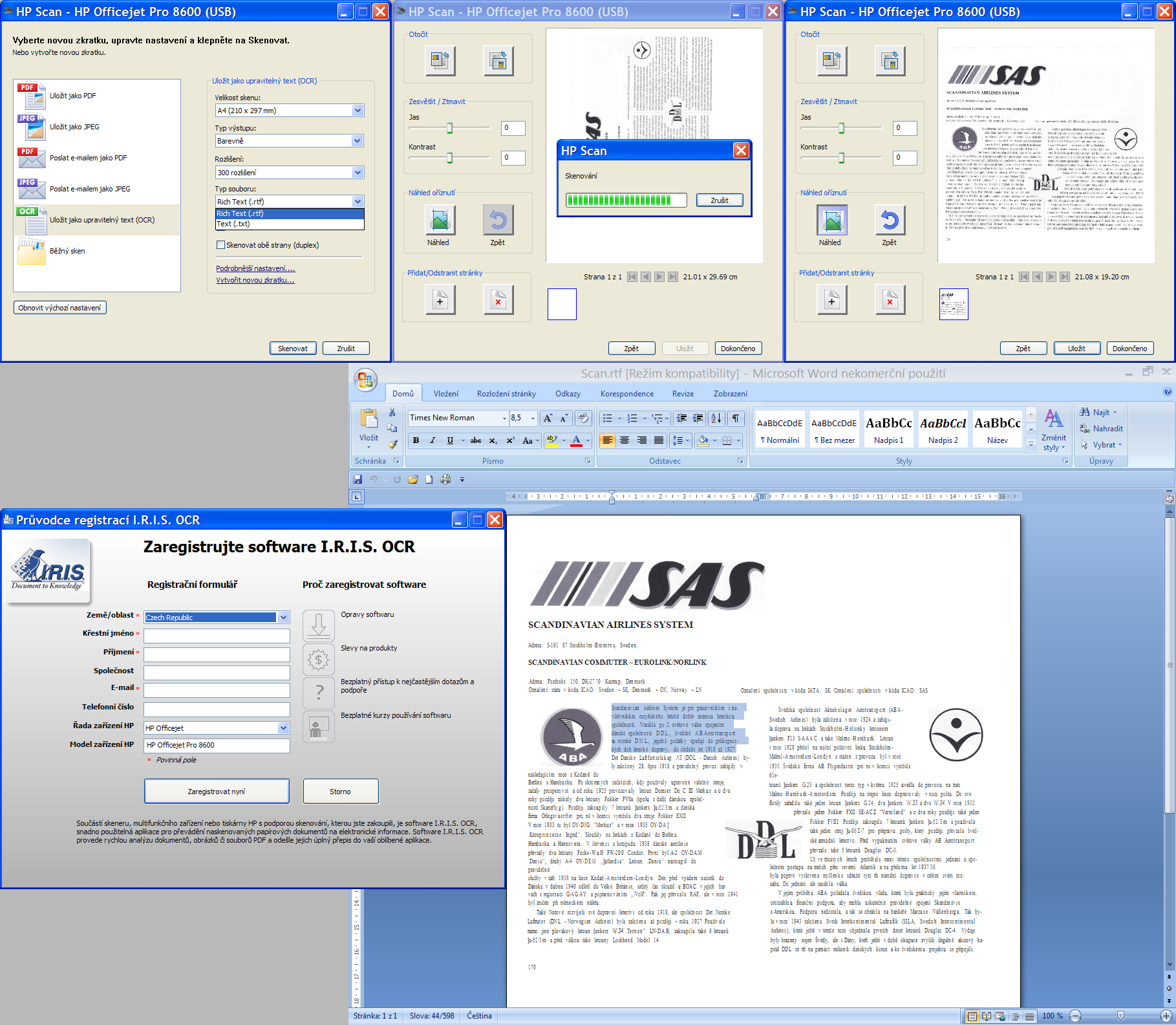Screen dimensions: 1176x1025
Task: Open Korespondence ribbon tab
Action: coord(626,393)
